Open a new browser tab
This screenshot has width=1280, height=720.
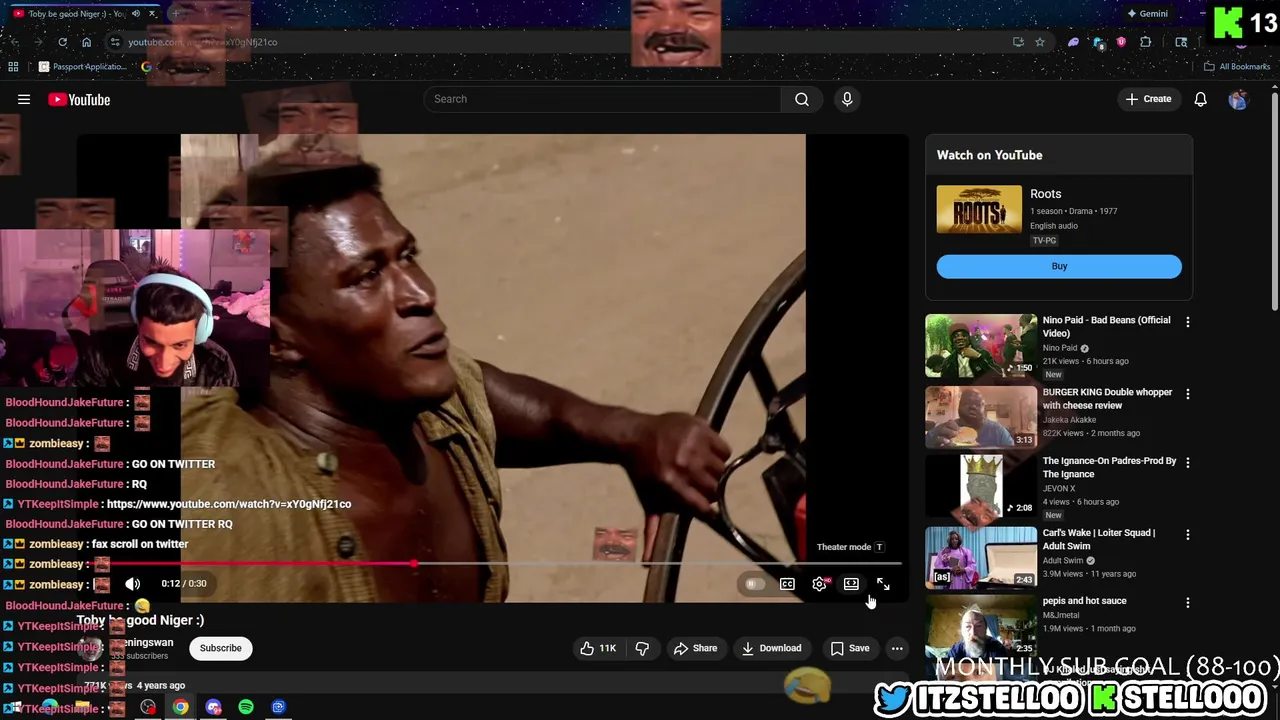(x=176, y=14)
